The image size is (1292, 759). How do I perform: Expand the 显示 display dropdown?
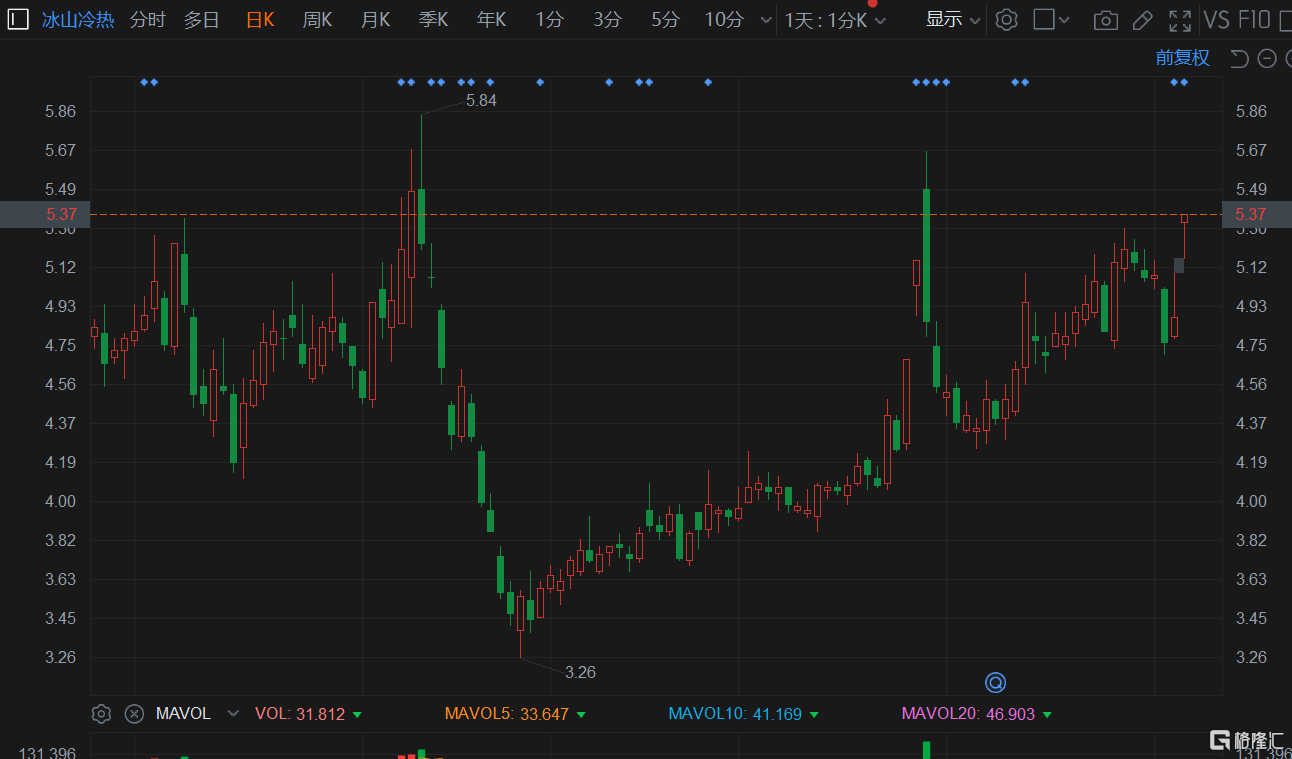click(x=953, y=19)
